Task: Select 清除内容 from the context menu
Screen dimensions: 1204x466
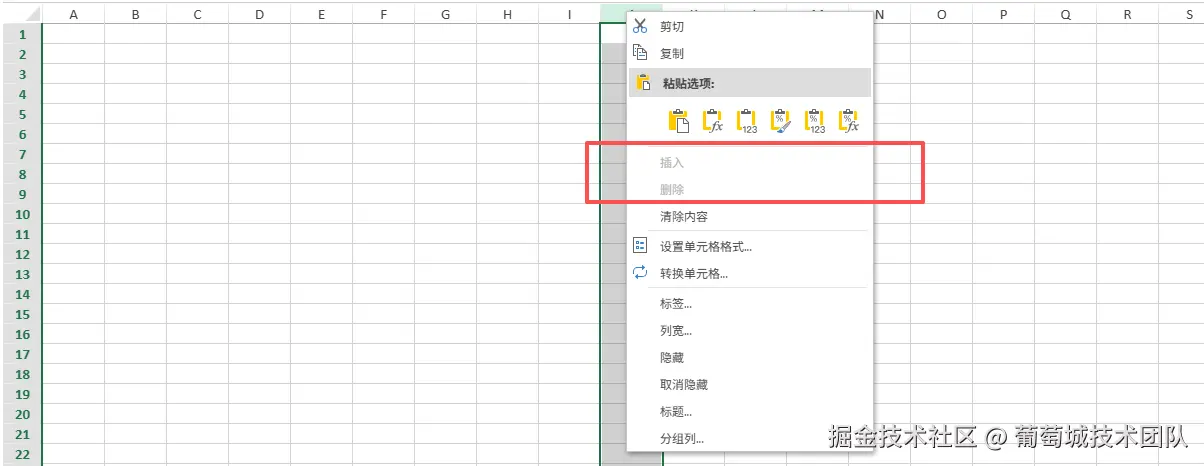Action: [x=750, y=216]
